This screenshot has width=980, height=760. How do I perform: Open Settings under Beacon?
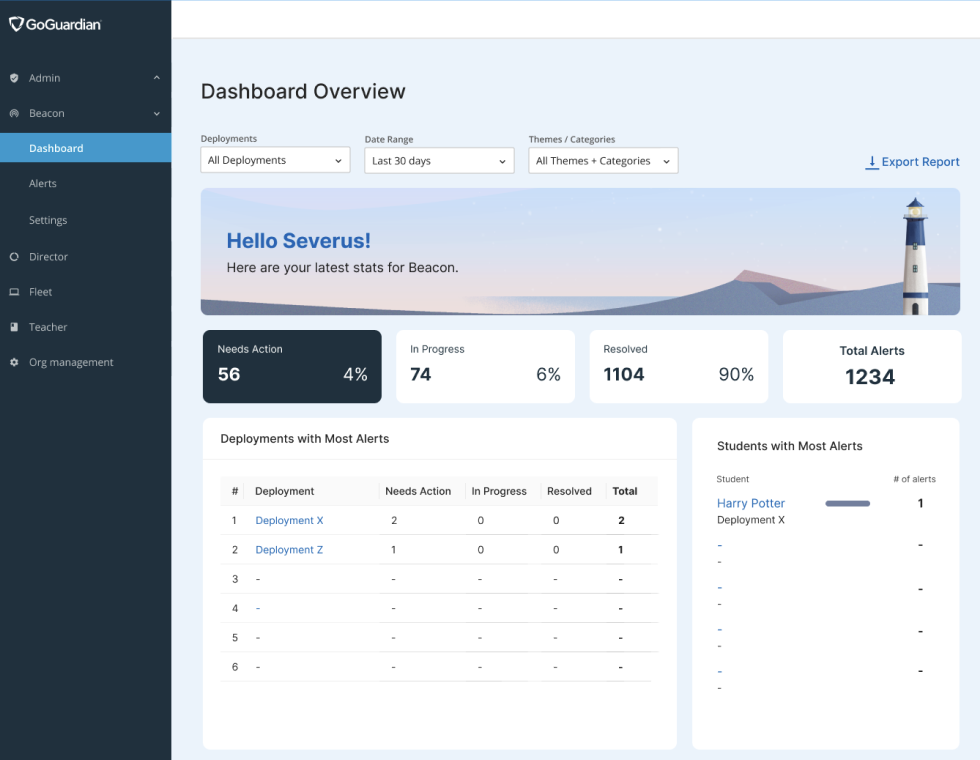pyautogui.click(x=48, y=220)
